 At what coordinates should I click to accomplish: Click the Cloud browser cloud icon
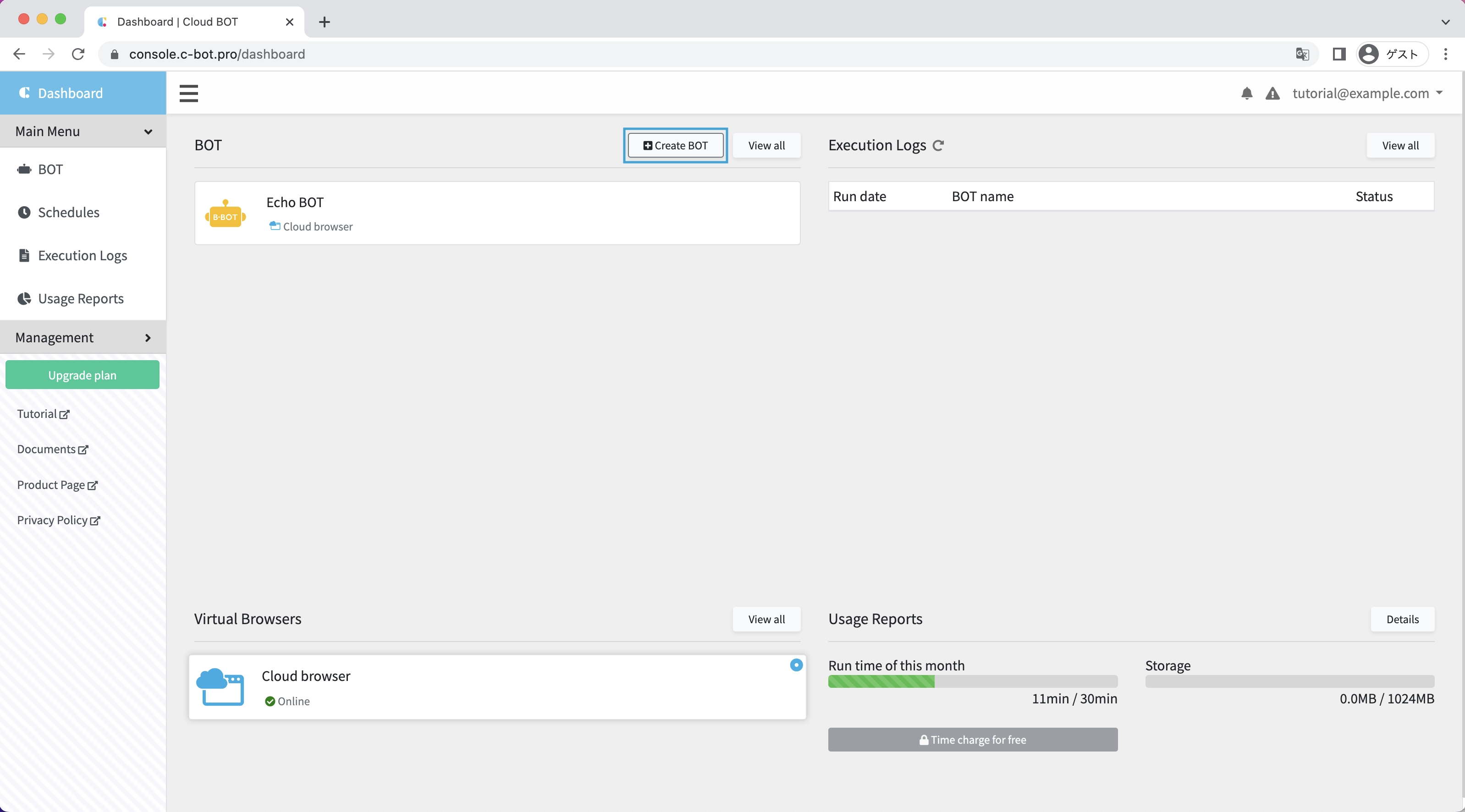click(x=220, y=687)
